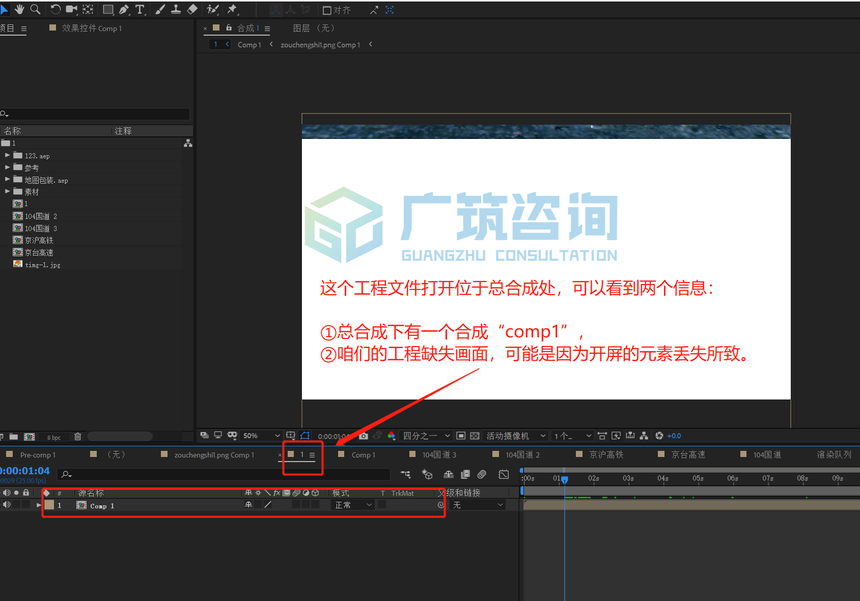Open the 无 parent link dropdown
The image size is (860, 601).
point(477,505)
